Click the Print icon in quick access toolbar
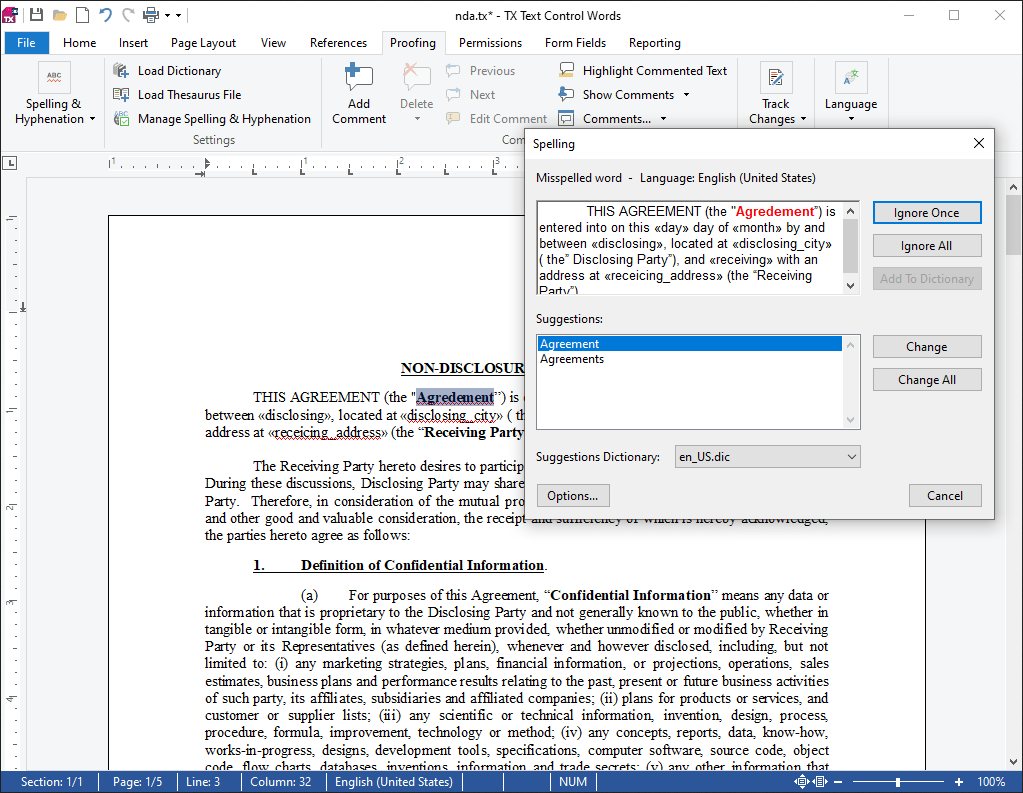 [x=151, y=15]
